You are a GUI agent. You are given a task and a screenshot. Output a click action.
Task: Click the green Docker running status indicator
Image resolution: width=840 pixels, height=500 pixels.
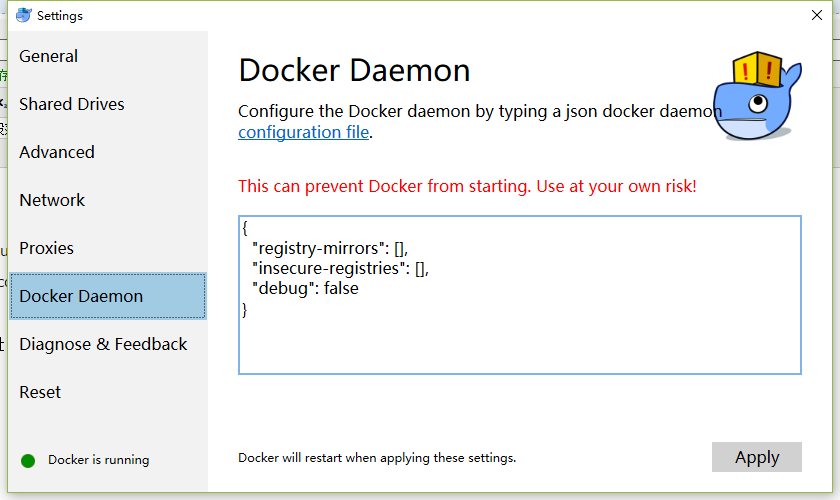tap(28, 460)
